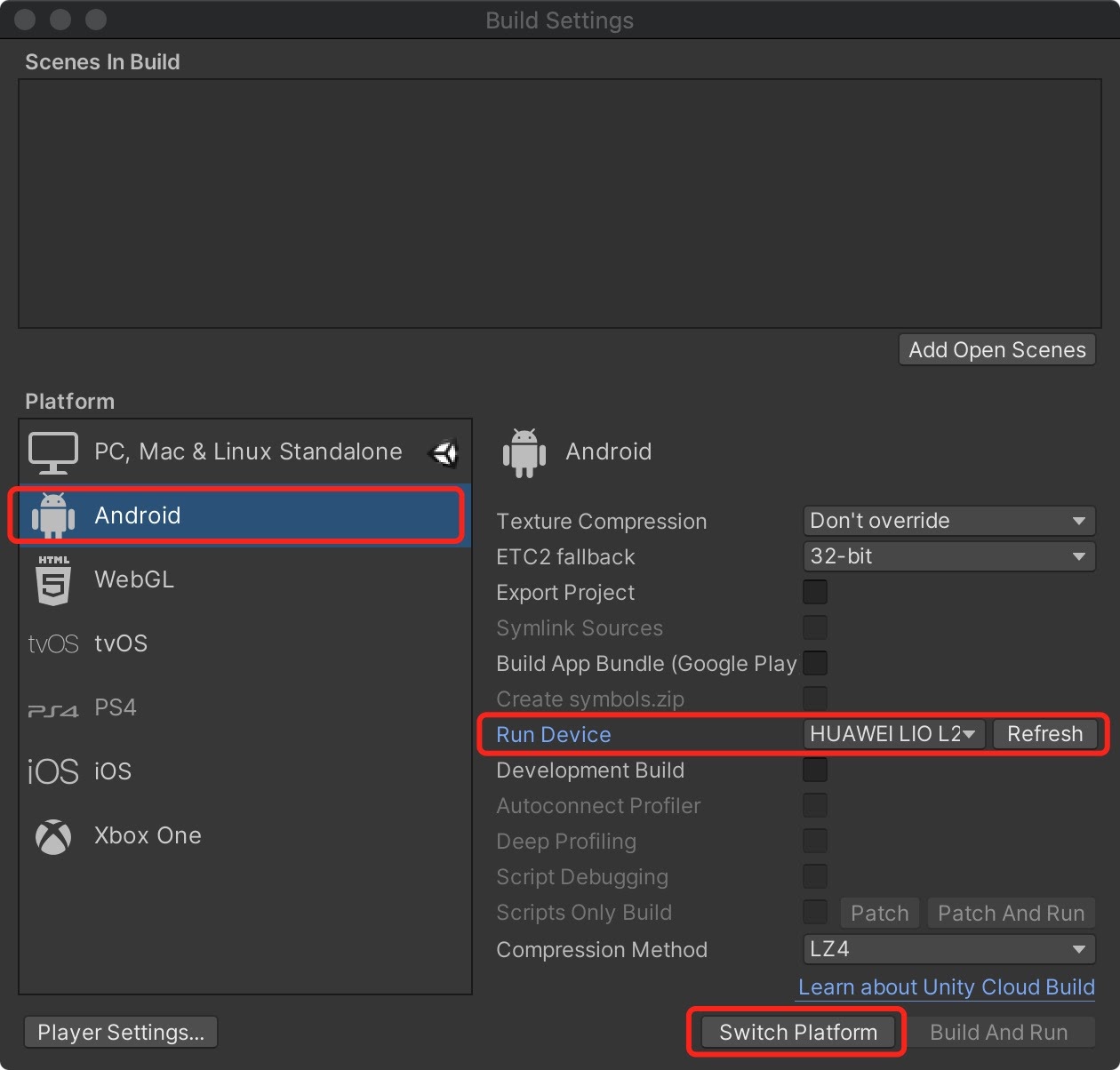Enable the Development Build checkbox
Viewport: 1120px width, 1070px height.
pos(815,770)
